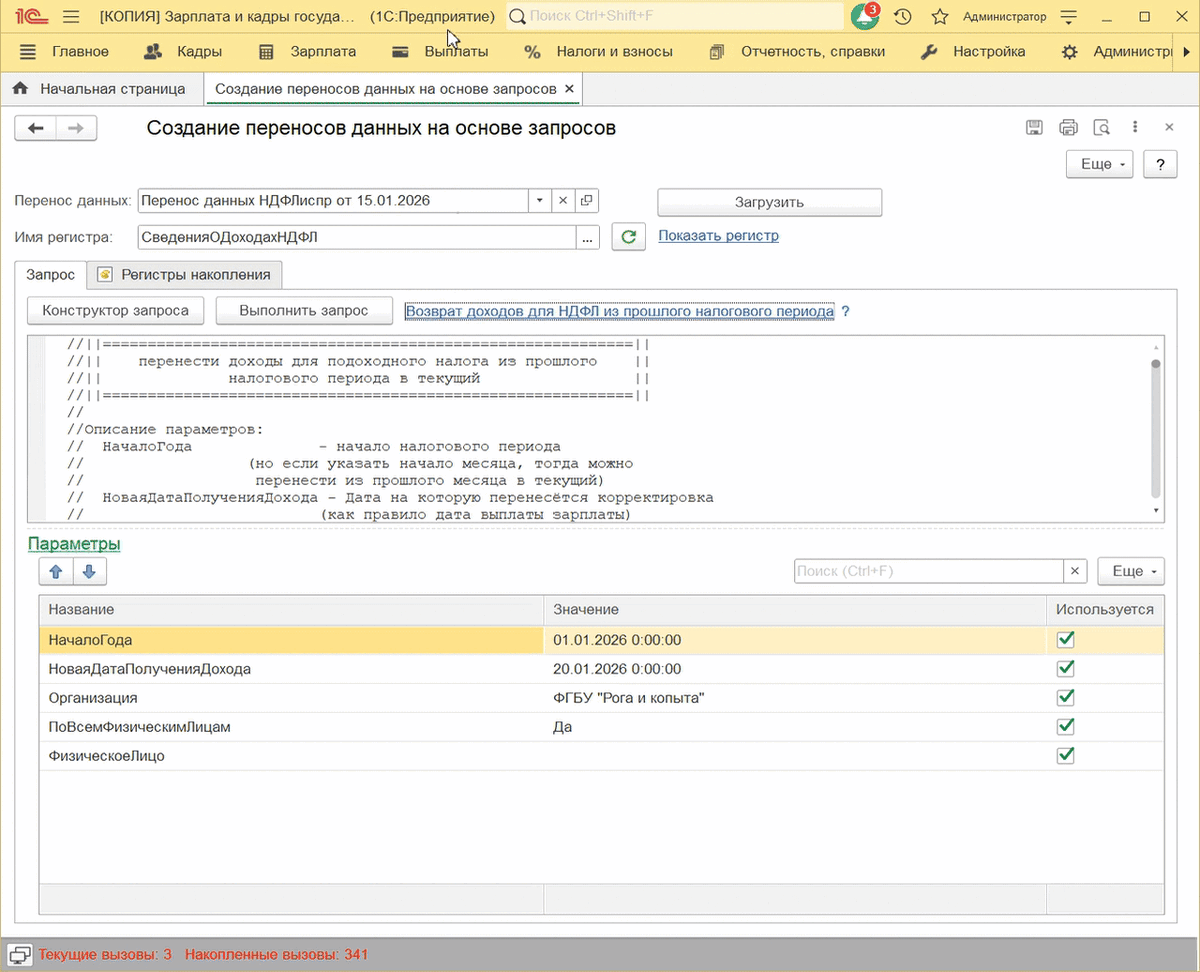Image resolution: width=1200 pixels, height=972 pixels.
Task: Move parameter up with the blue arrow
Action: tap(56, 572)
